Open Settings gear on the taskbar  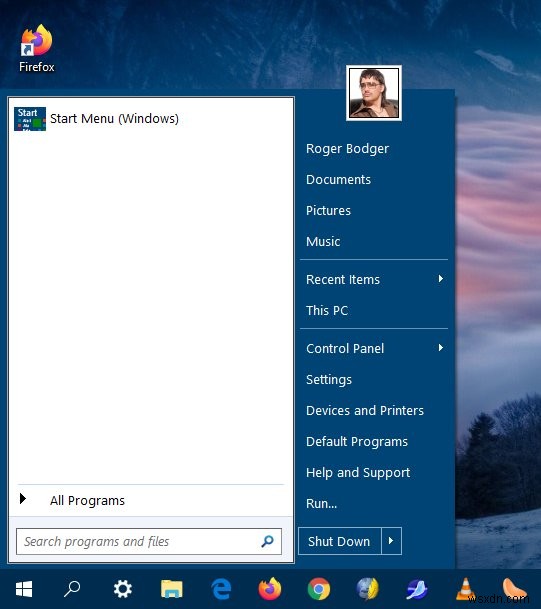[x=123, y=589]
